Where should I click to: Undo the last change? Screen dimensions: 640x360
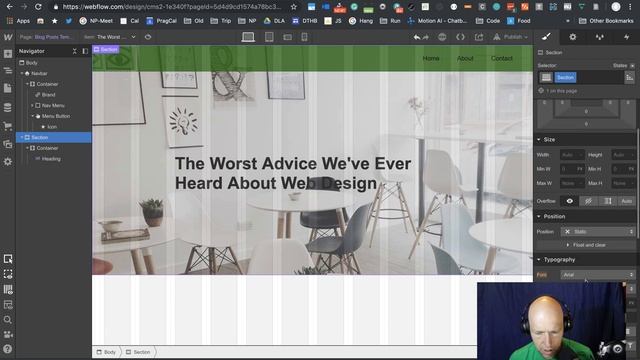[x=416, y=37]
